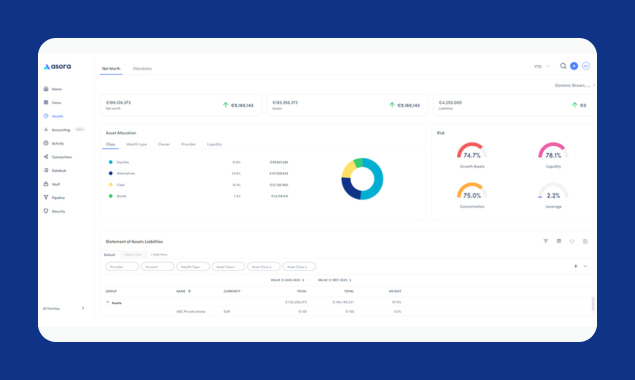Click the Add View button
This screenshot has width=635, height=380.
[159, 254]
